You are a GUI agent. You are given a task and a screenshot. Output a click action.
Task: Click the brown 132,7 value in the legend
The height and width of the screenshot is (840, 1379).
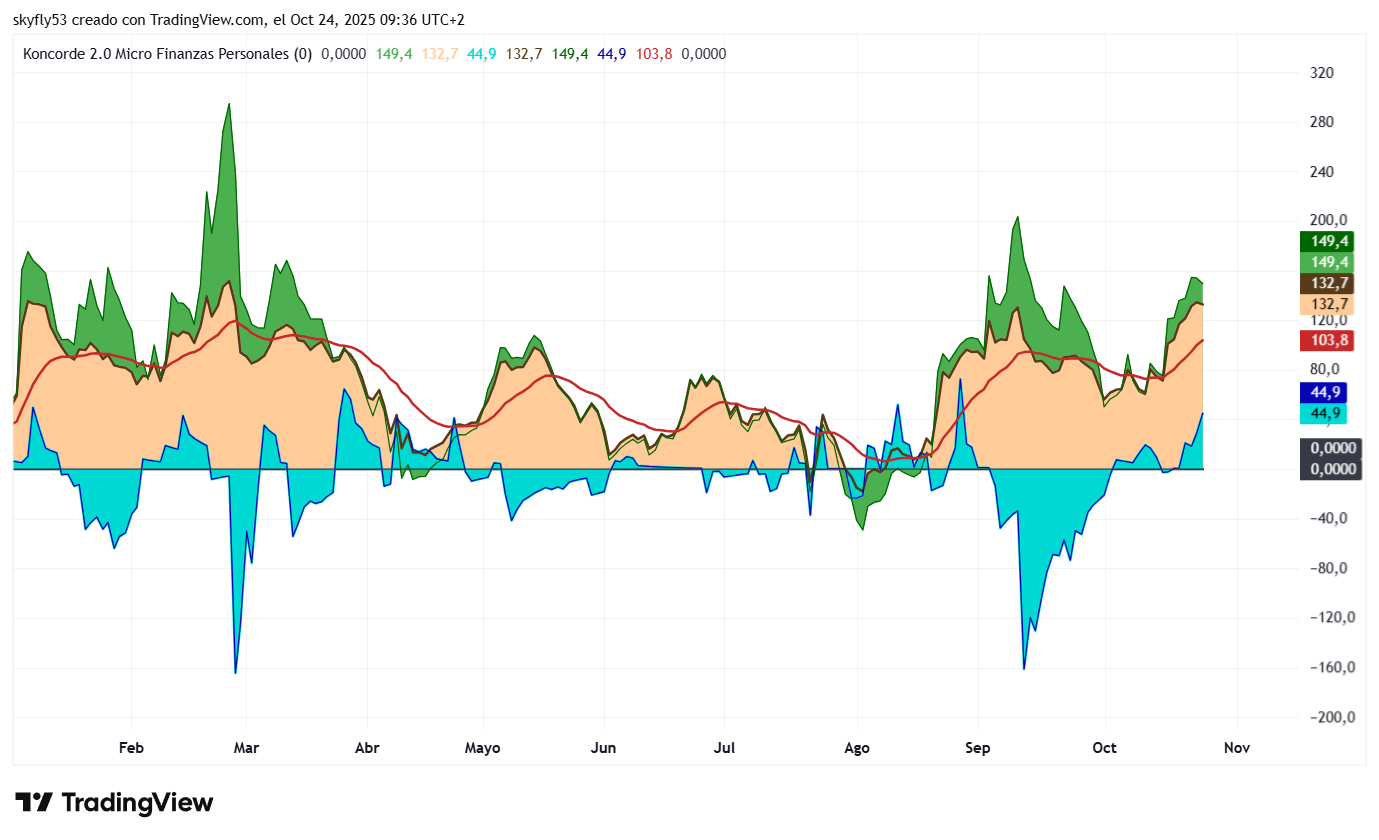tap(524, 54)
